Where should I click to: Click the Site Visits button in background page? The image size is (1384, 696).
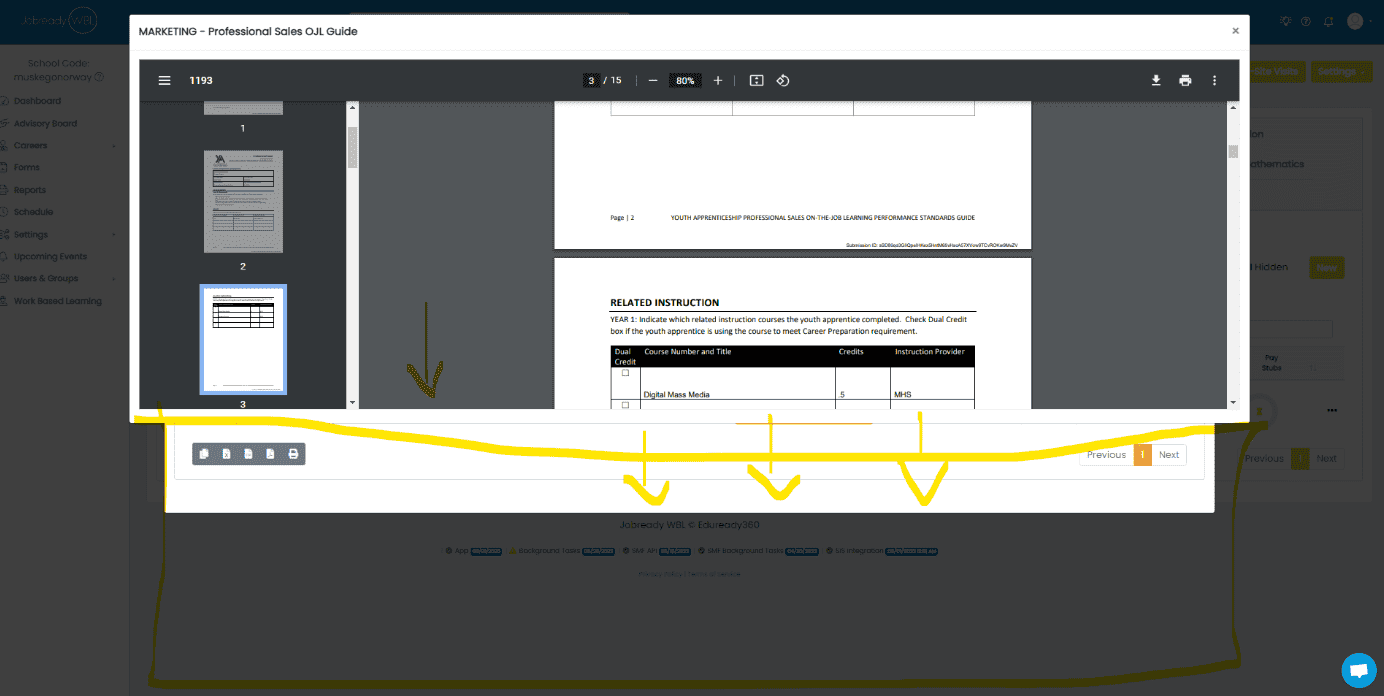[x=1277, y=72]
